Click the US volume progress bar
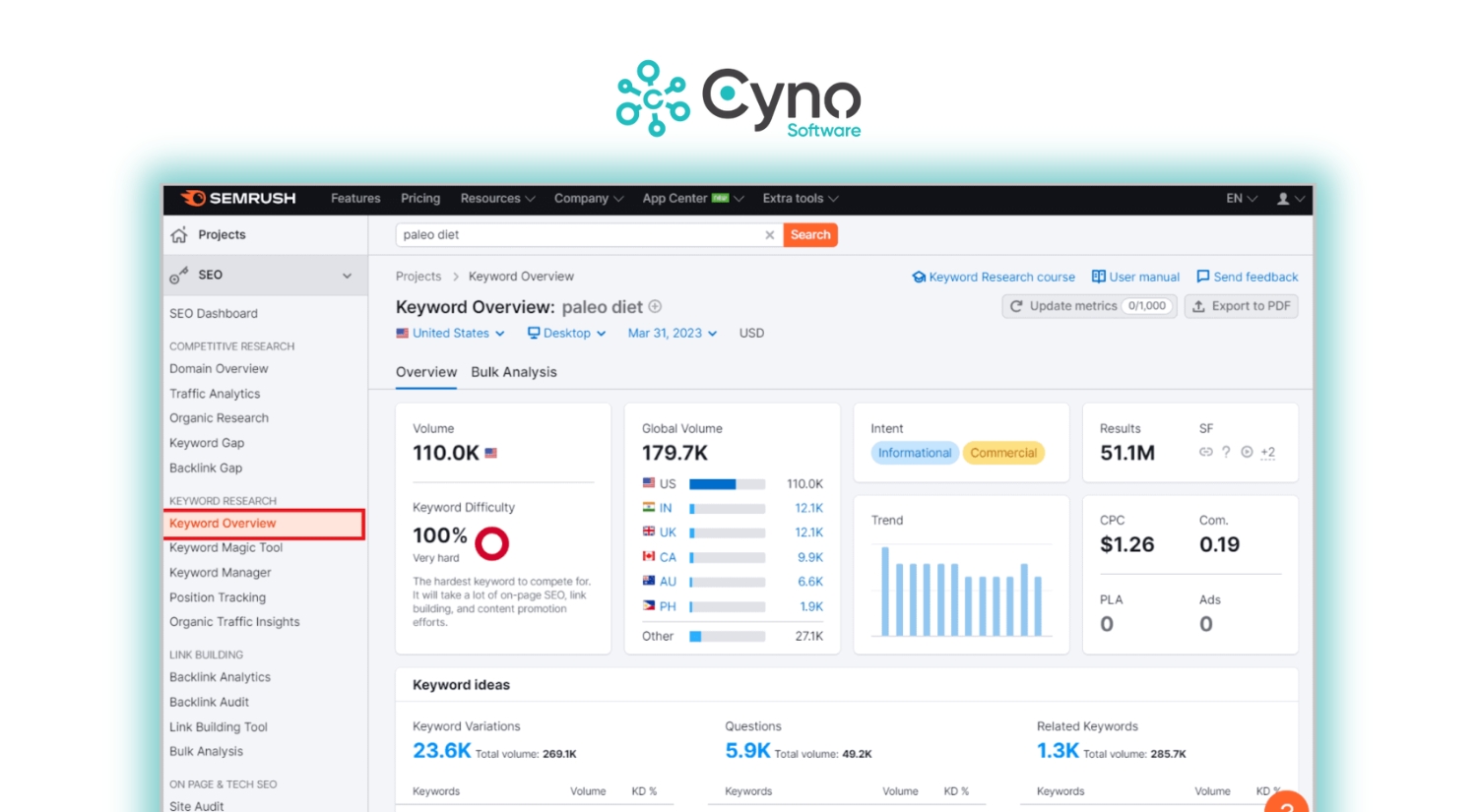The width and height of the screenshot is (1477, 812). pyautogui.click(x=727, y=483)
